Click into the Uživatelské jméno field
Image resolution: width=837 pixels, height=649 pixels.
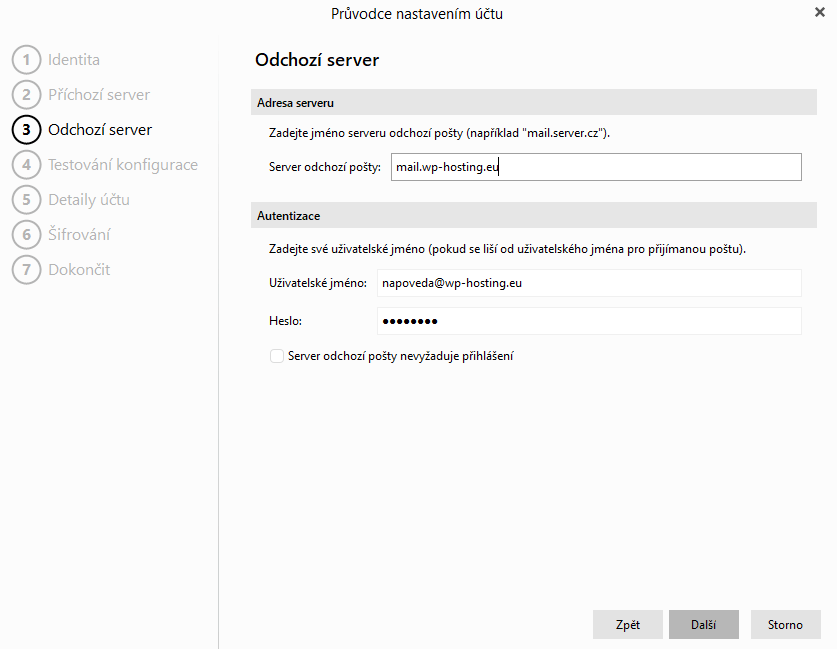[x=589, y=283]
